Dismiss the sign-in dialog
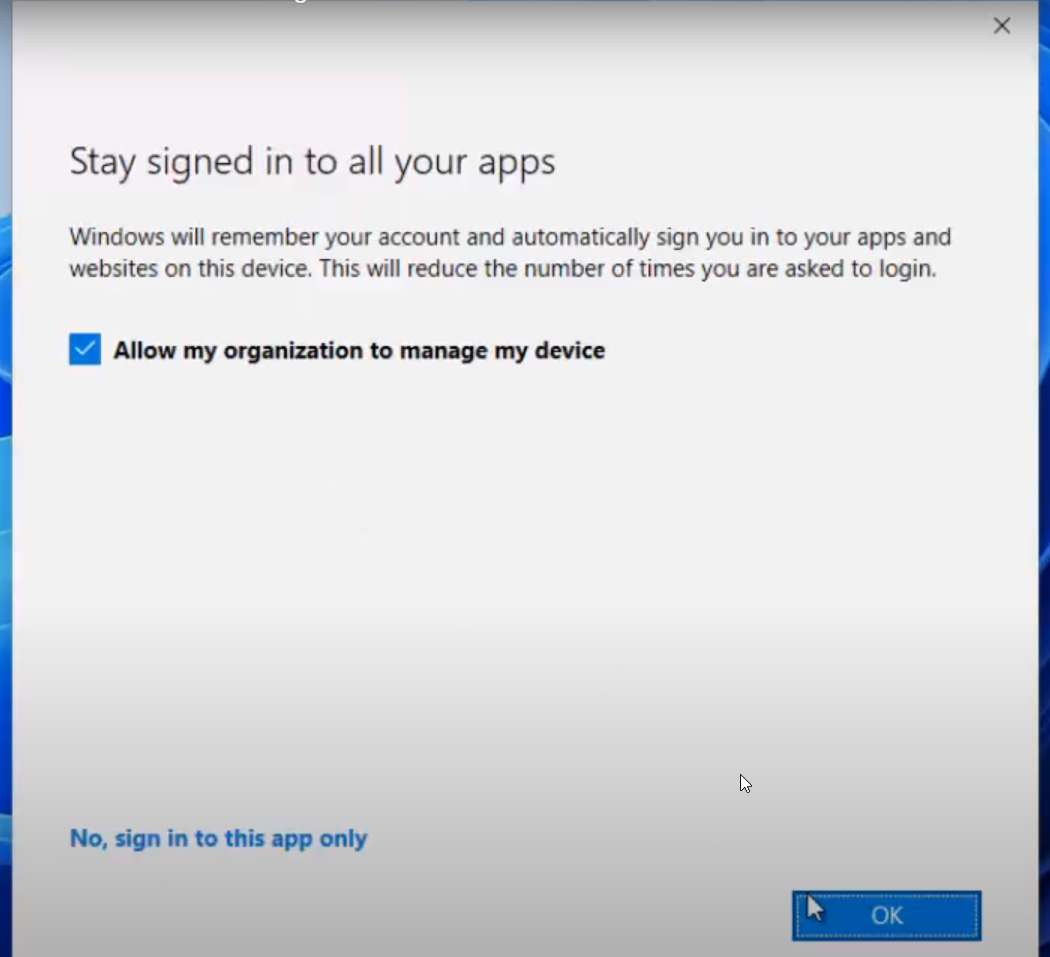The width and height of the screenshot is (1050, 957). click(1001, 25)
